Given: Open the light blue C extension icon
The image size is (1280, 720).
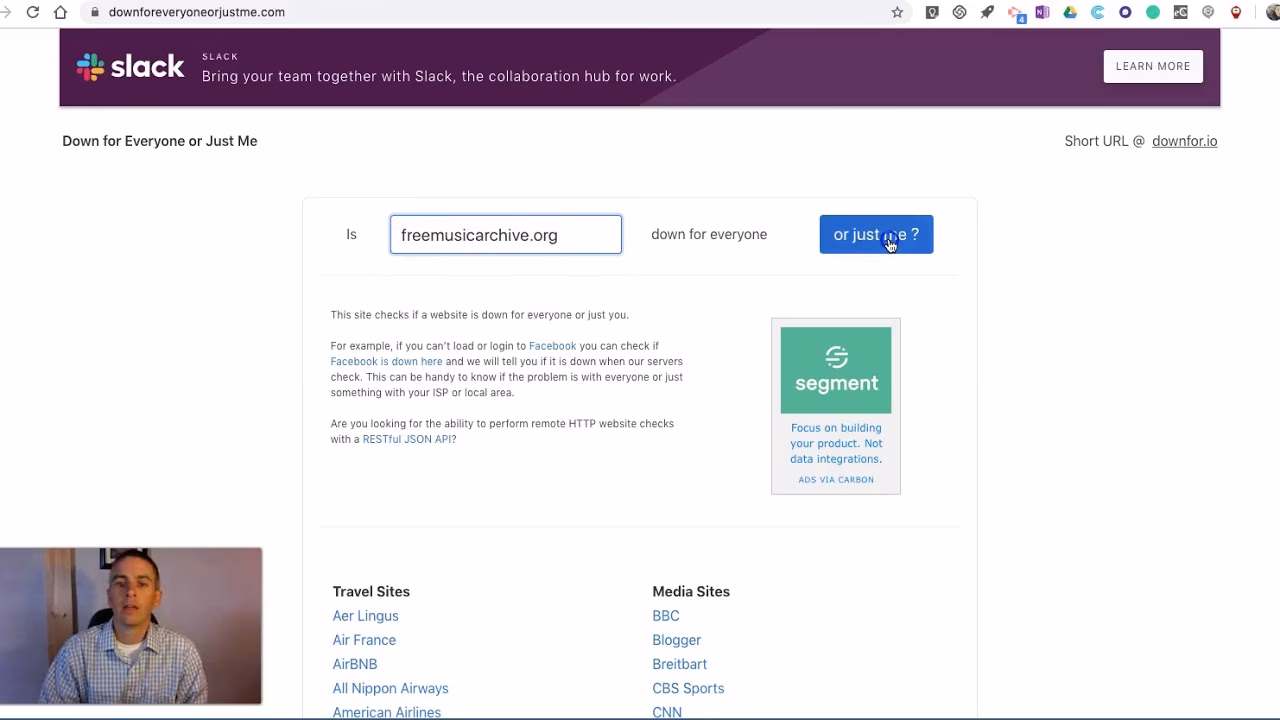Looking at the screenshot, I should click(x=1097, y=12).
